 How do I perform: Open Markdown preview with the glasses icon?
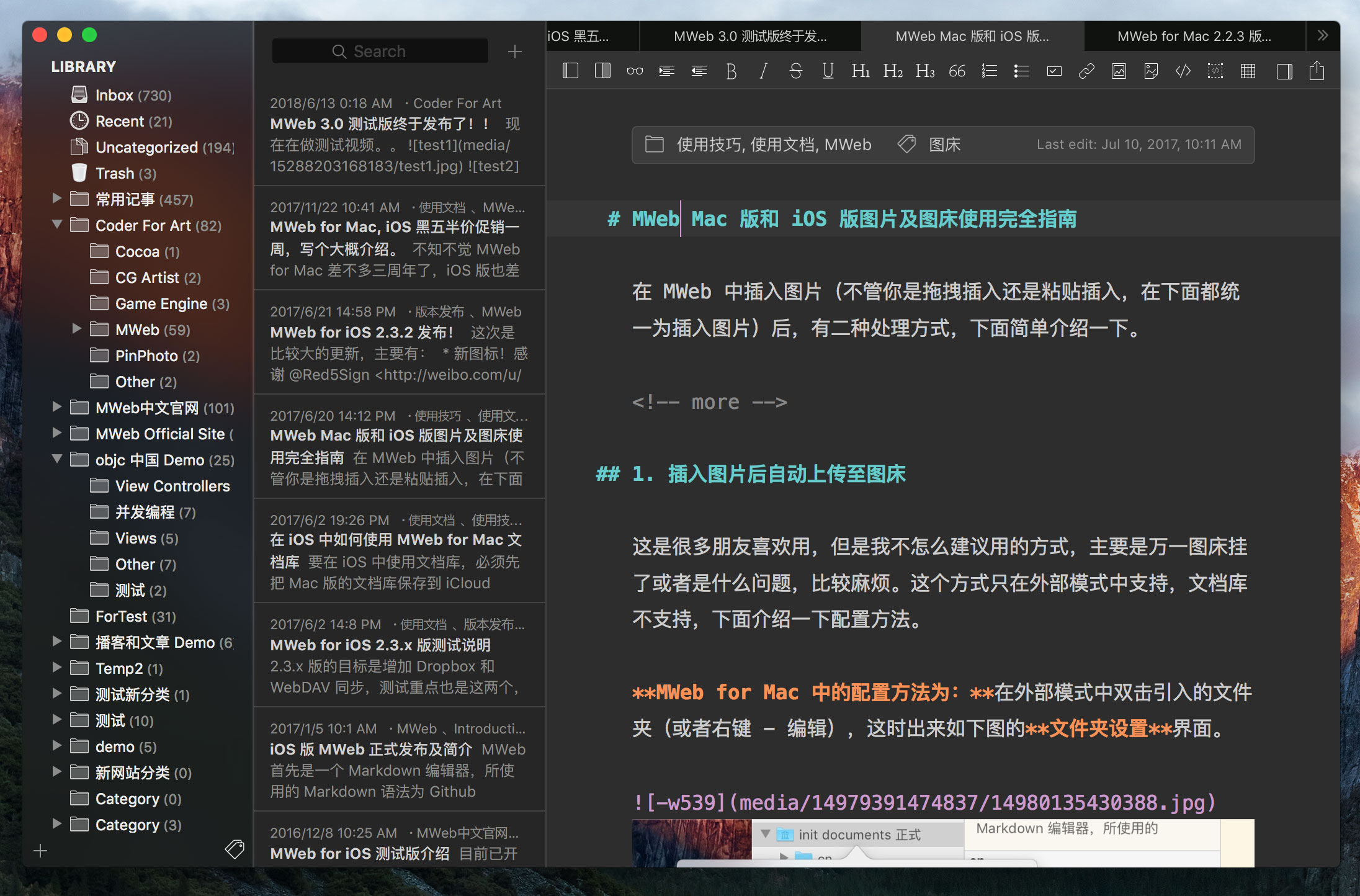(x=634, y=71)
